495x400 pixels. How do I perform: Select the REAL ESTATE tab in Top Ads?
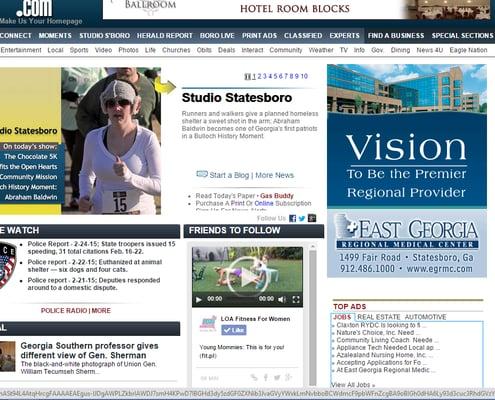click(x=379, y=317)
